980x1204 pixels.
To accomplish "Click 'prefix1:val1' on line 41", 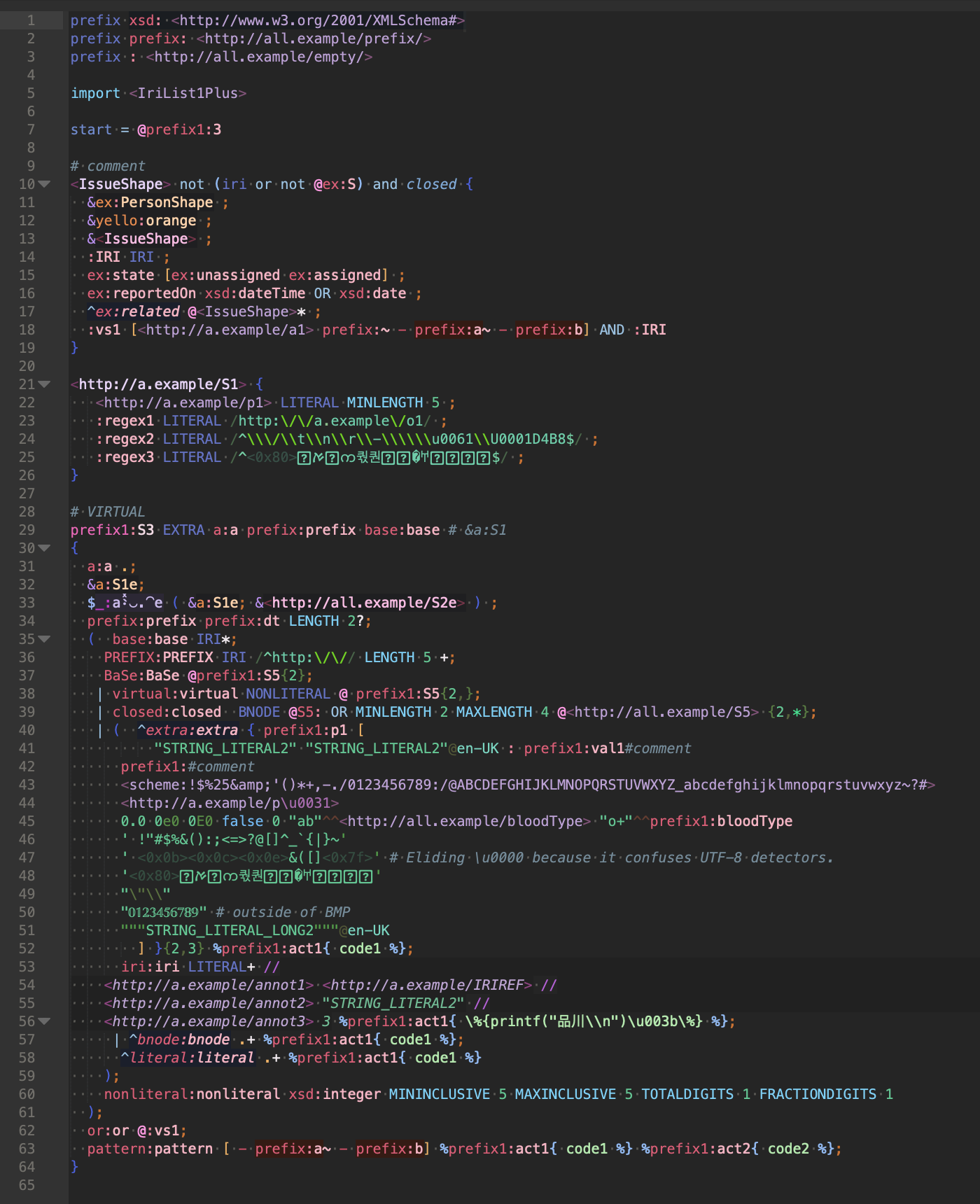I will [574, 748].
